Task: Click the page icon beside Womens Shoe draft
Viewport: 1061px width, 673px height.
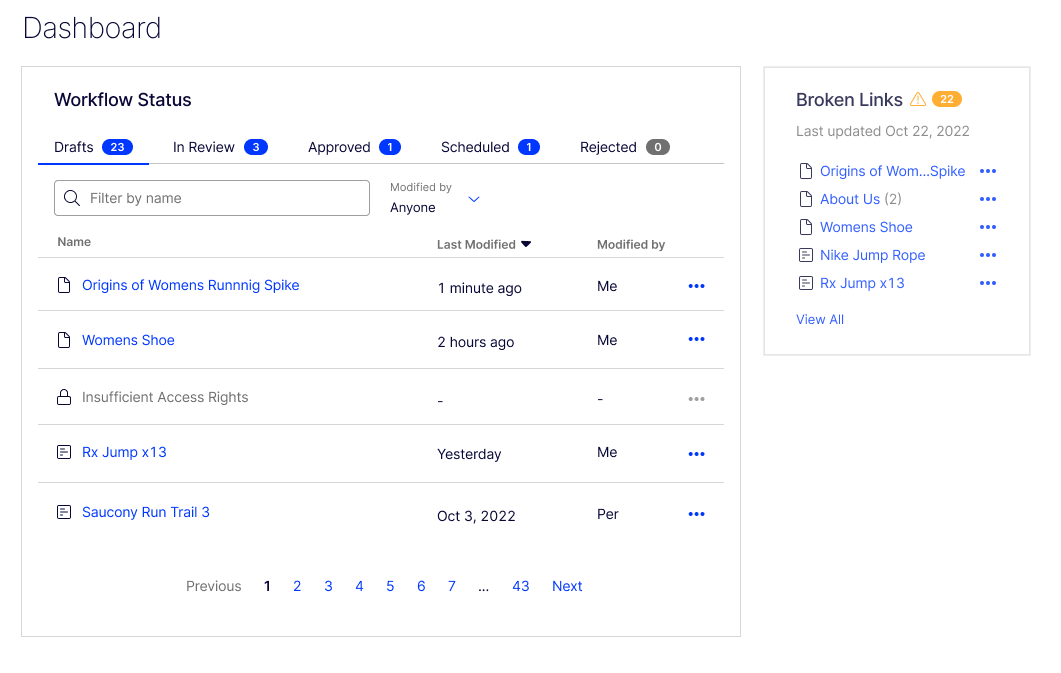Action: (64, 340)
